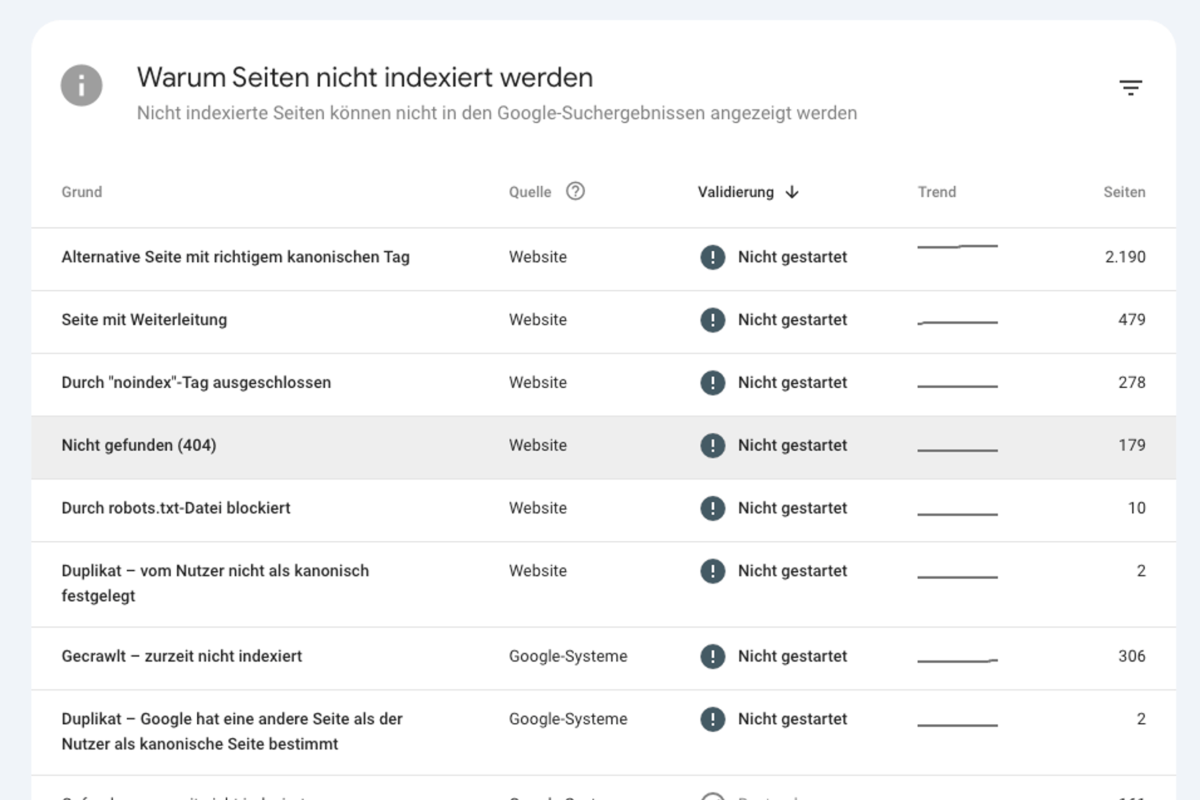
Task: Select 'Durch robots.txt-Datei blockiert' reason
Action: coord(176,508)
